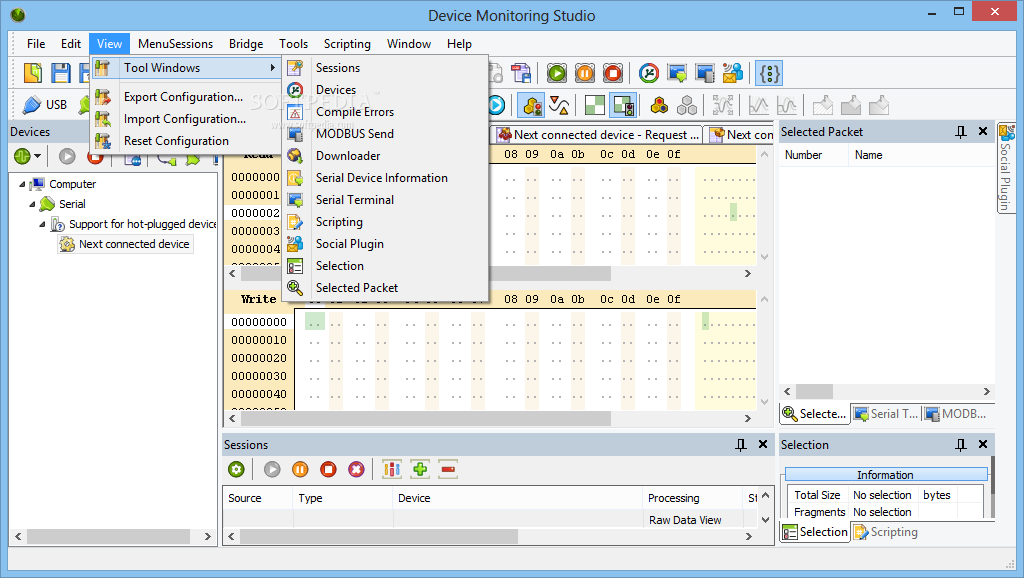
Task: Click the Processing column header in Sessions
Action: click(x=692, y=498)
